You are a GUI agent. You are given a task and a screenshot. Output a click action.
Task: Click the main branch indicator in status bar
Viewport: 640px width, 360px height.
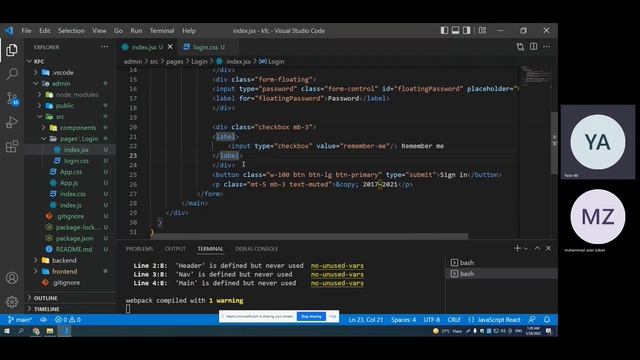20,320
